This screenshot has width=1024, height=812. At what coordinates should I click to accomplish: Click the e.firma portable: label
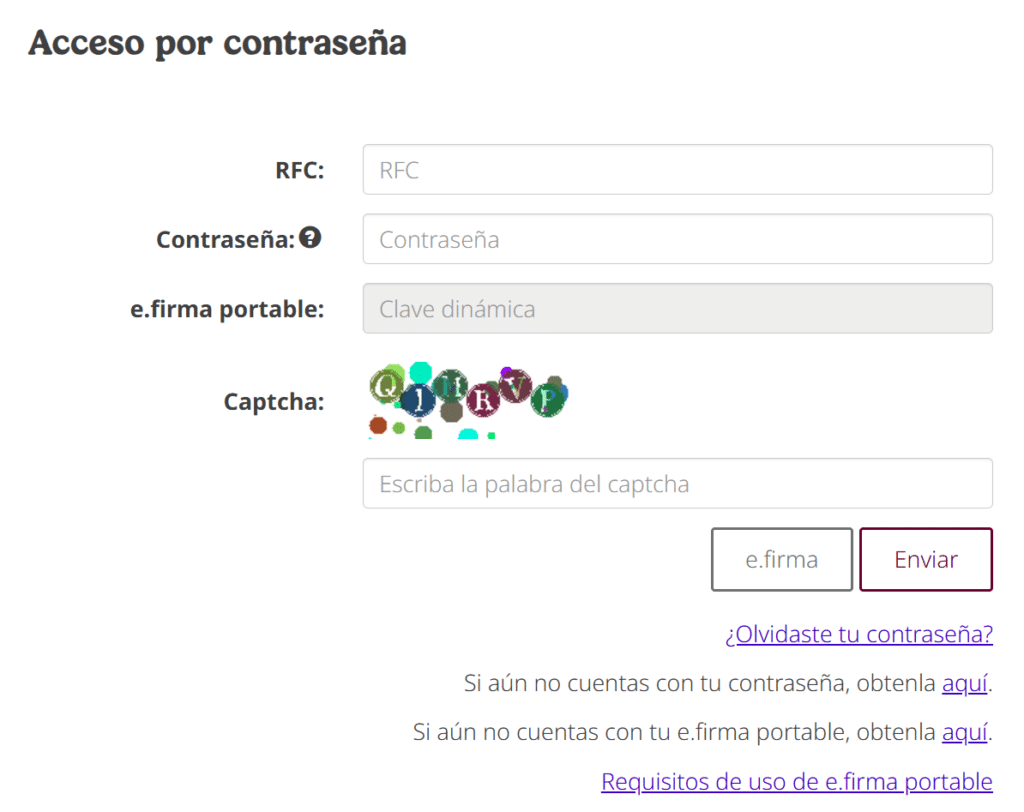[227, 310]
